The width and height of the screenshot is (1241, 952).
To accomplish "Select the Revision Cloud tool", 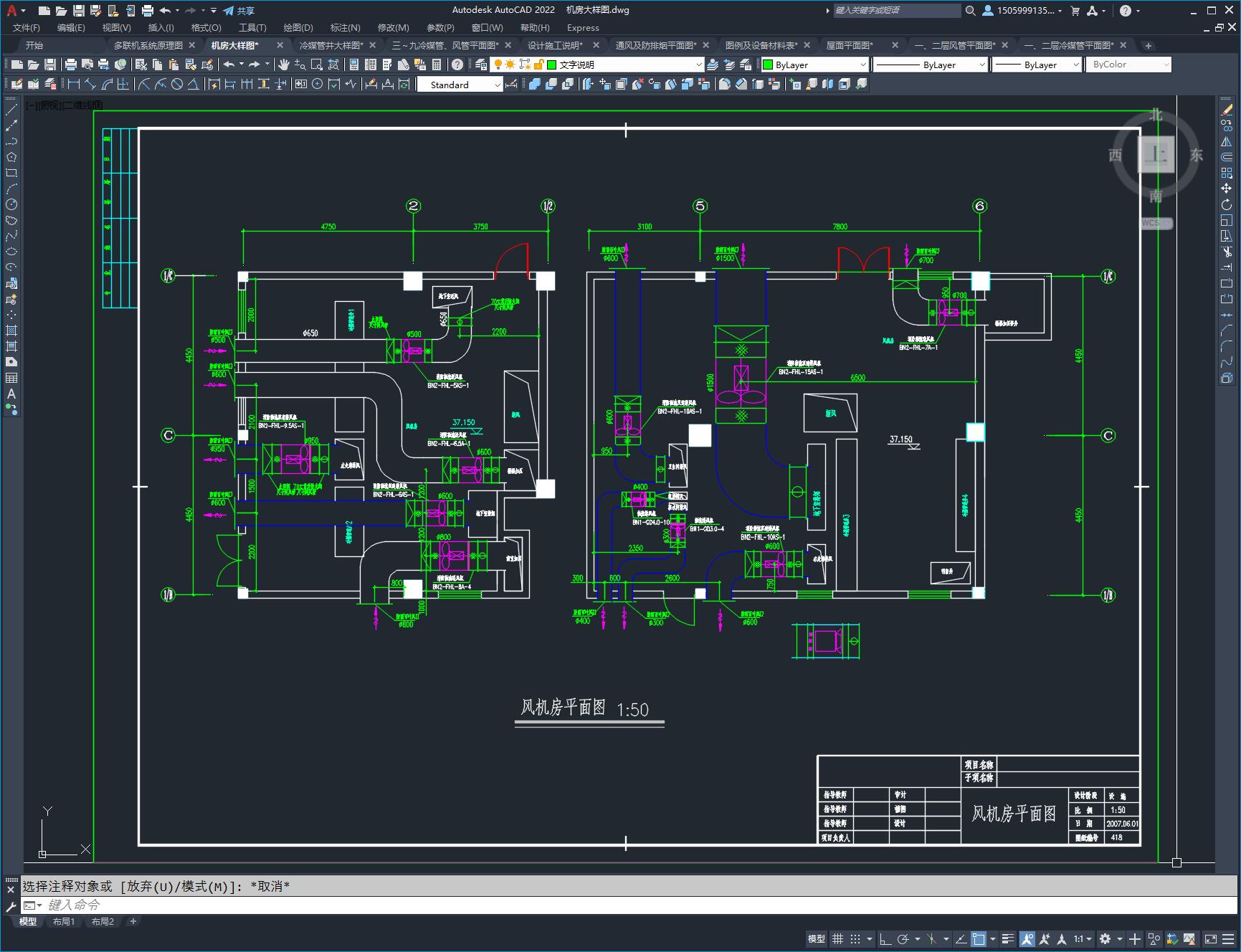I will click(11, 221).
